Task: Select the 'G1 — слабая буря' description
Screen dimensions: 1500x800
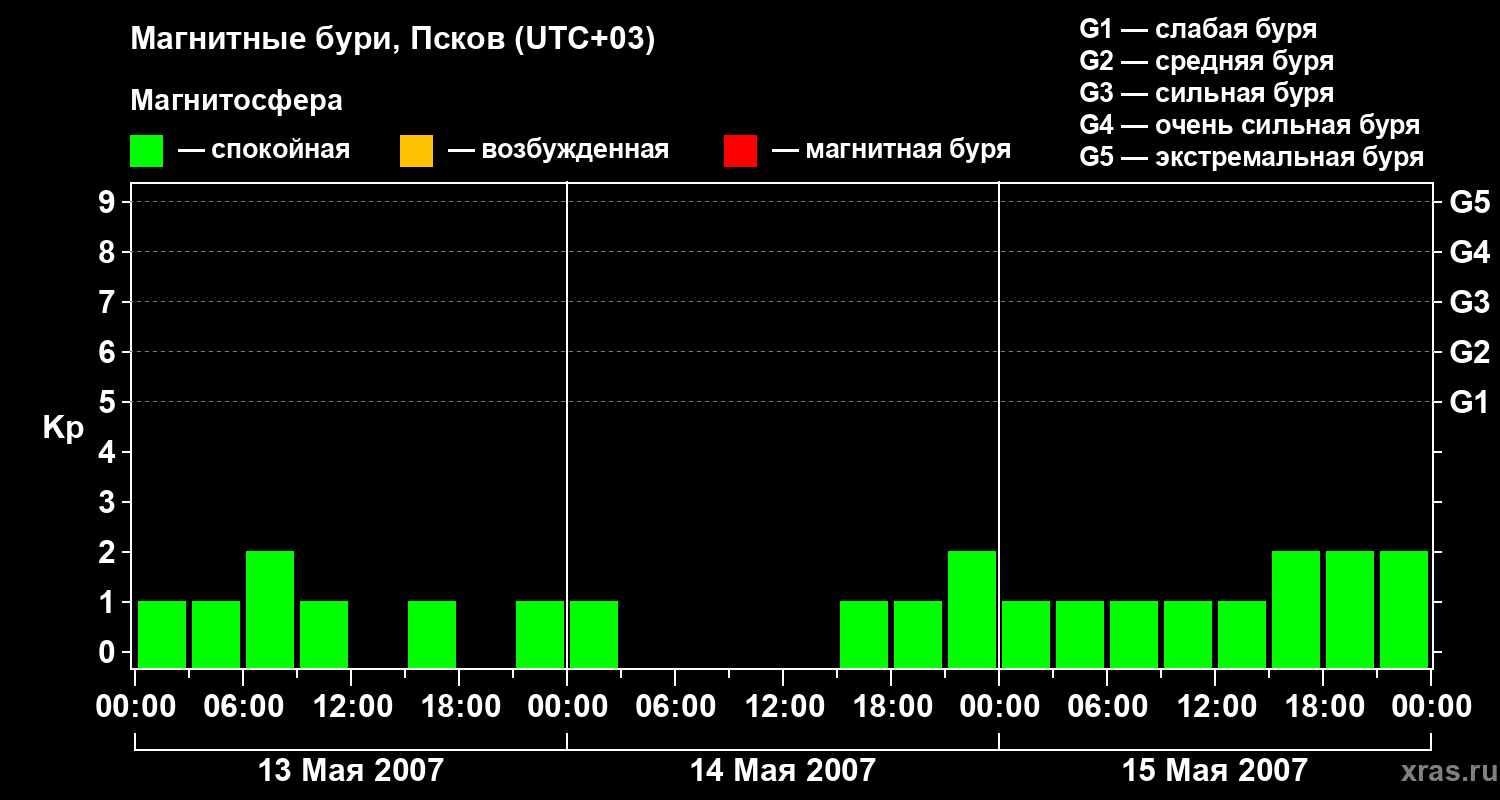Action: tap(1198, 29)
